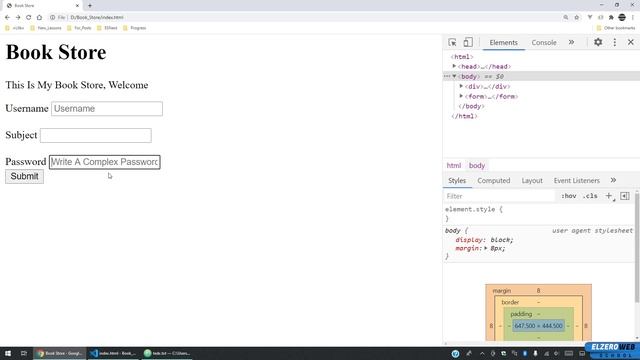The height and width of the screenshot is (360, 640).
Task: Reload the Book Store page
Action: click(x=29, y=18)
